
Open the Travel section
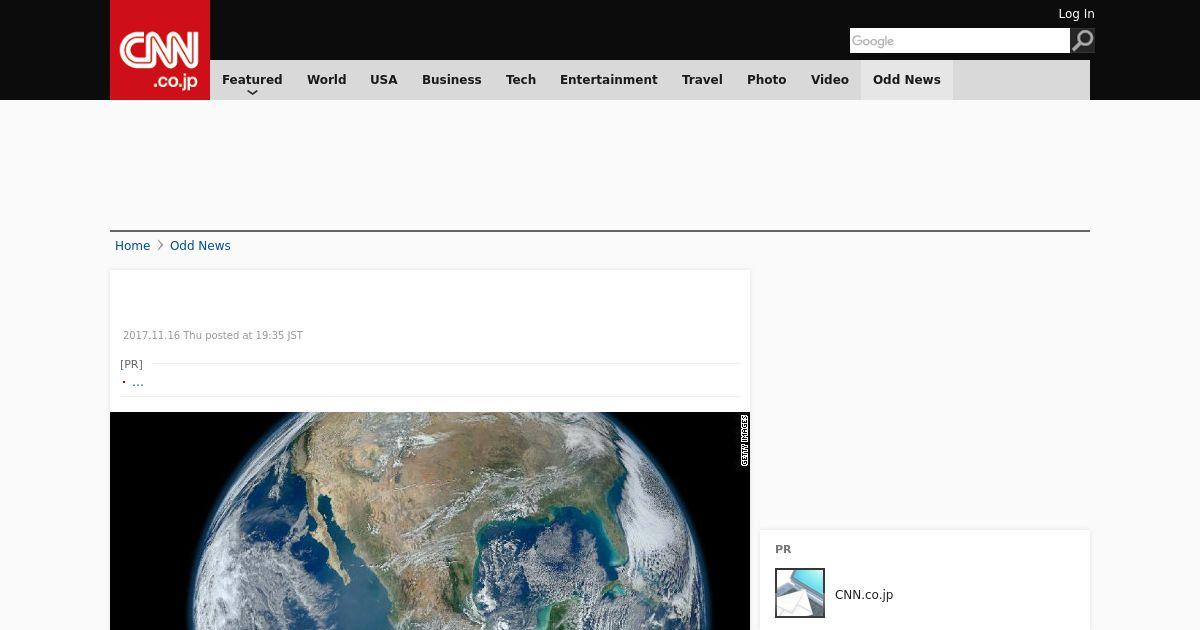[702, 80]
